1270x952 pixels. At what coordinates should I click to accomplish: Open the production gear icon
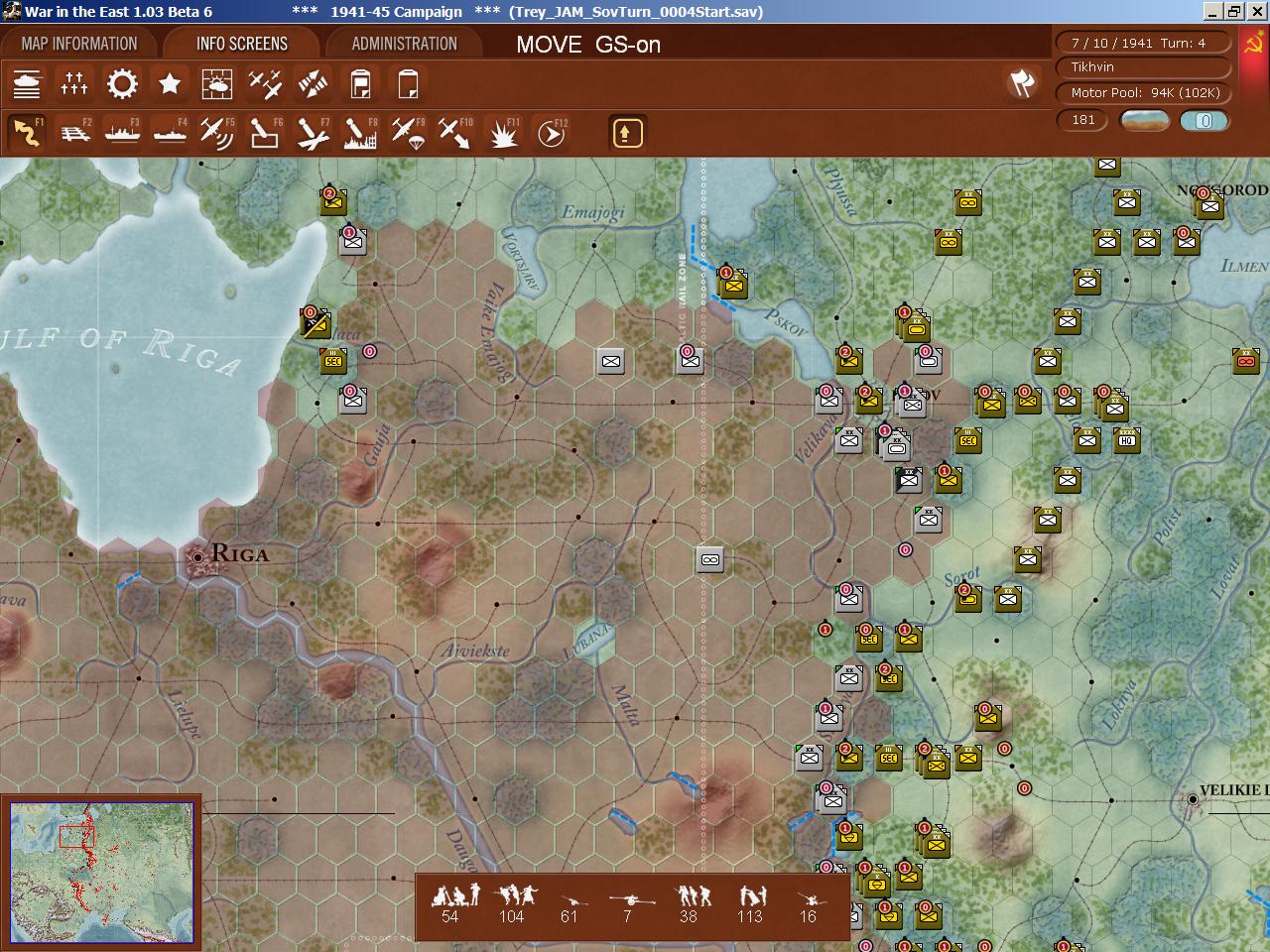point(122,84)
